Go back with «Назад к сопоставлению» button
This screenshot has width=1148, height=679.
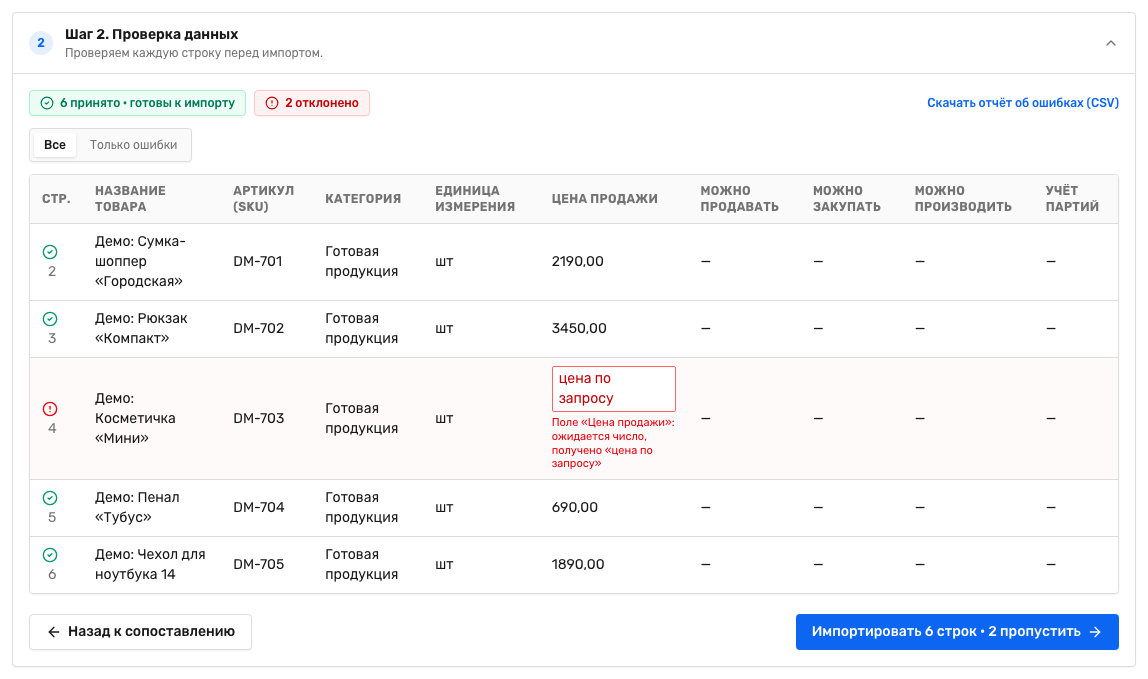coord(141,632)
